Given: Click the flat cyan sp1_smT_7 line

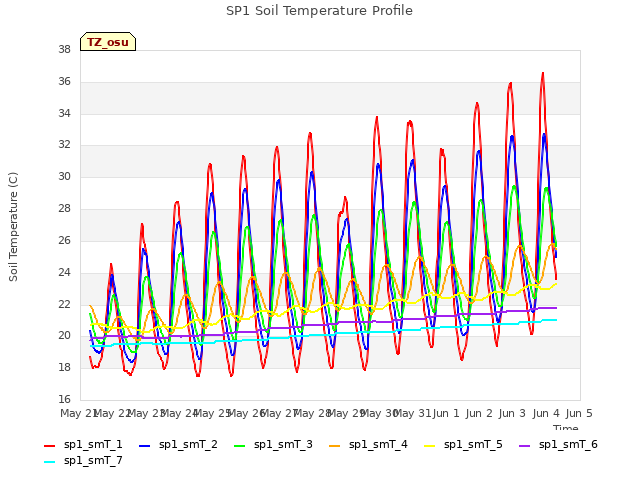Looking at the screenshot, I should [322, 335].
